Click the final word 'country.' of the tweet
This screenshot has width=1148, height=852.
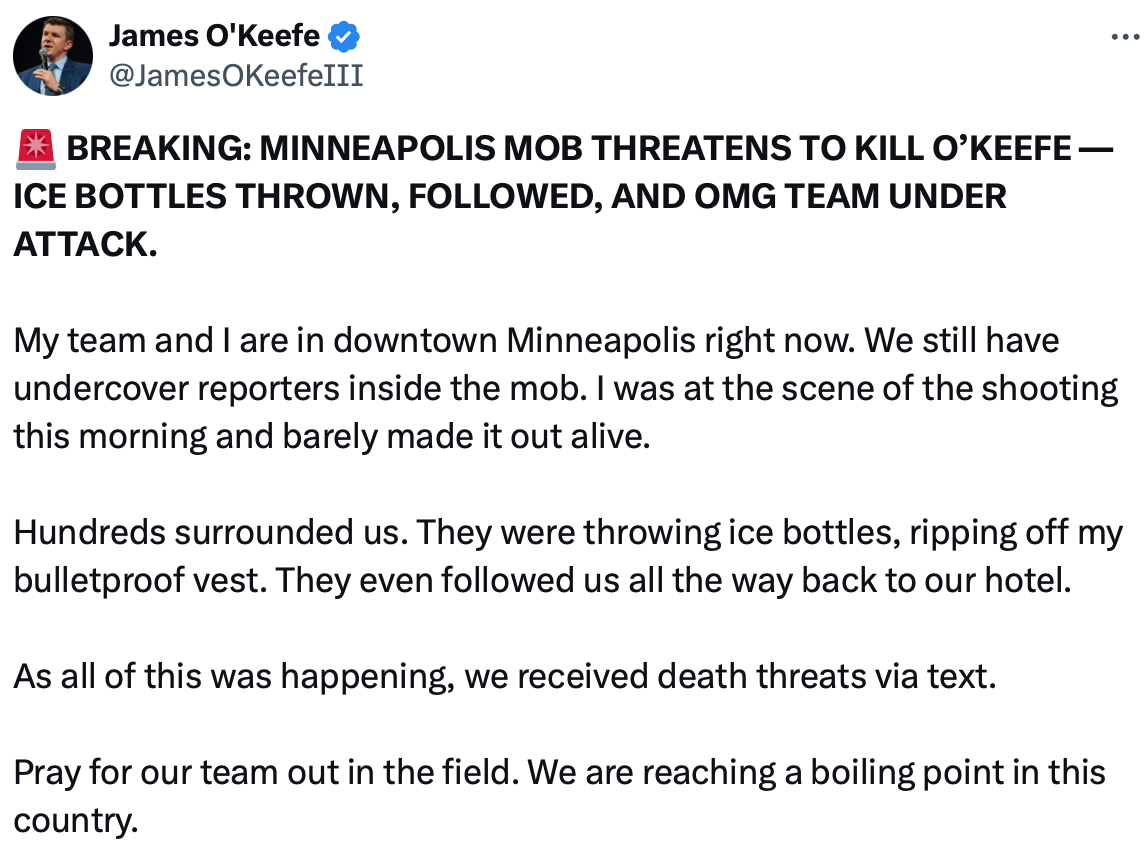click(x=74, y=821)
